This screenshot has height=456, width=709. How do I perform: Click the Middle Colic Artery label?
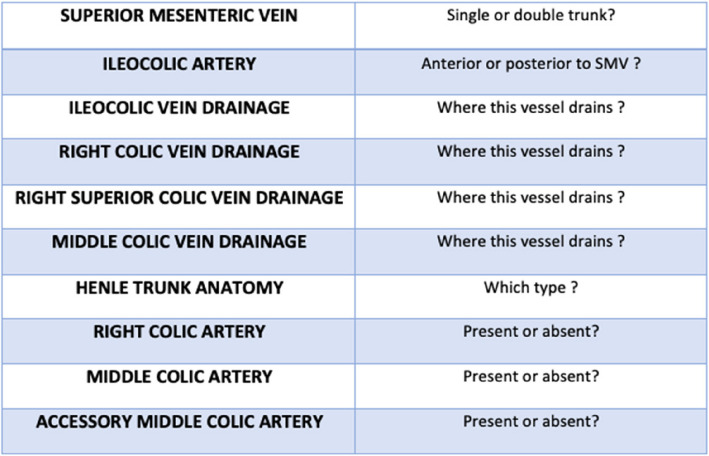pos(179,377)
